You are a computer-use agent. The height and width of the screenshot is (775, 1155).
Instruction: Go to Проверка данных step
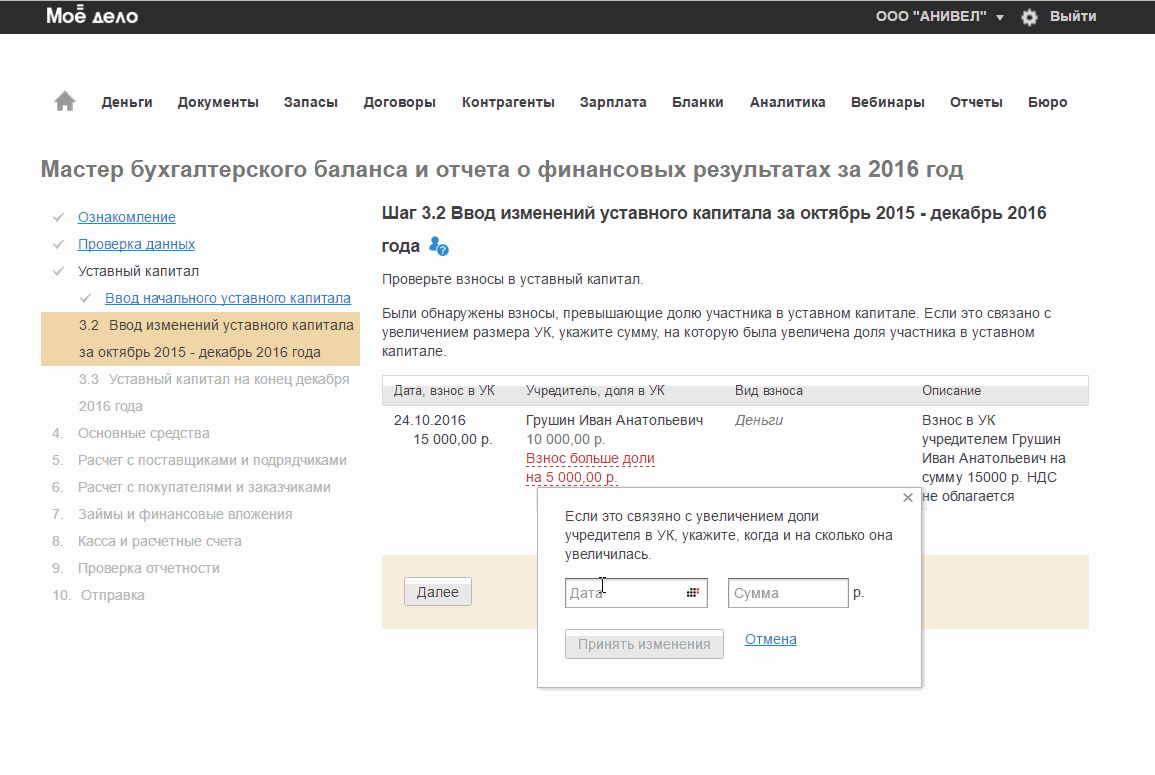136,244
